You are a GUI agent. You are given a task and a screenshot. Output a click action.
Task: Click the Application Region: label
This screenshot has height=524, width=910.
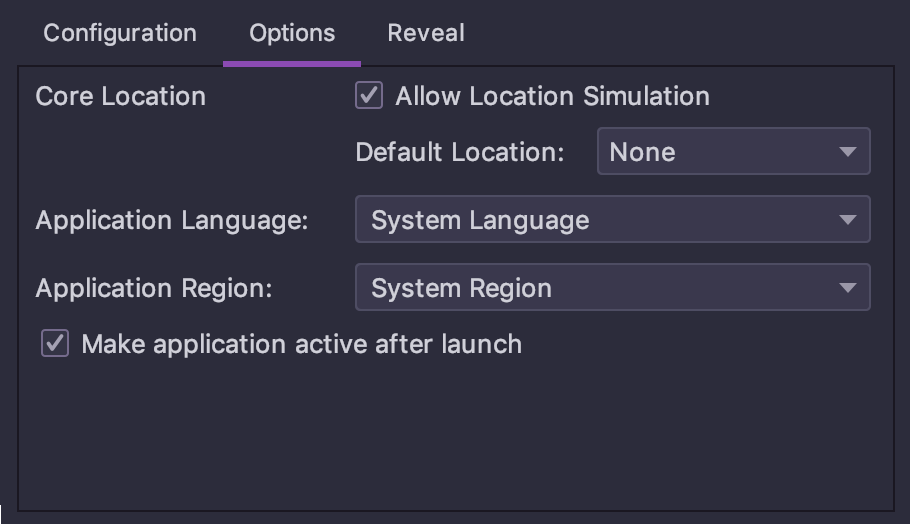154,288
